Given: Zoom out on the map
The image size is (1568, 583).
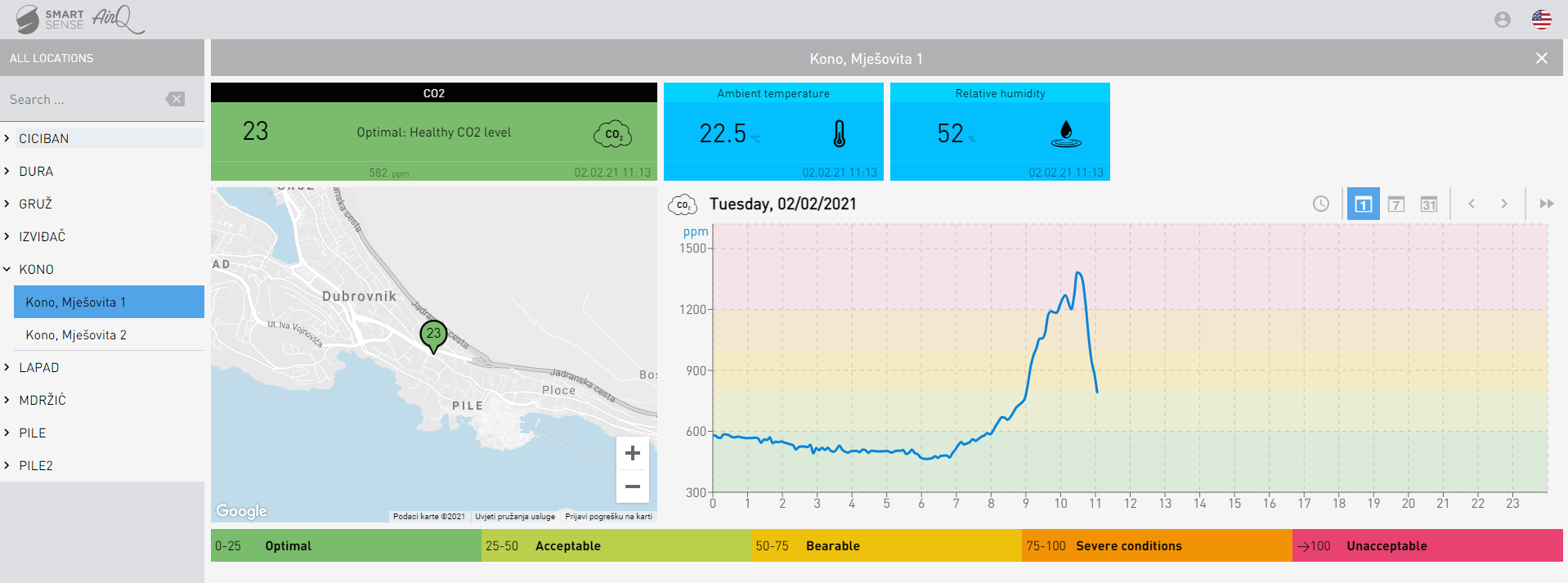Looking at the screenshot, I should coord(632,487).
